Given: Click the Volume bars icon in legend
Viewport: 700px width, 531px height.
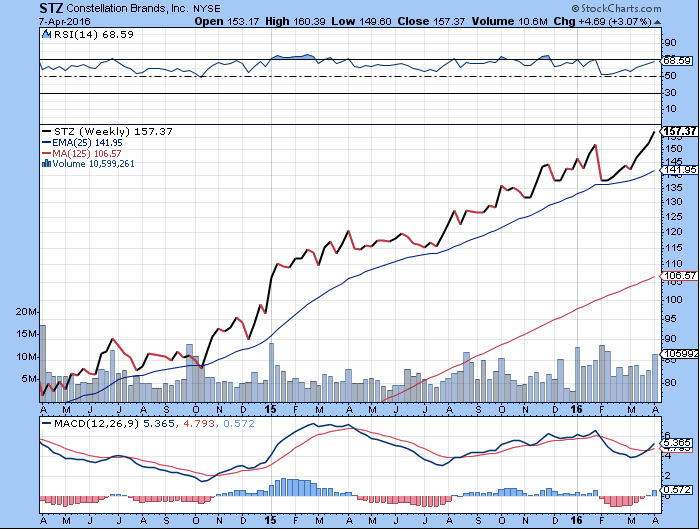Looking at the screenshot, I should point(46,164).
